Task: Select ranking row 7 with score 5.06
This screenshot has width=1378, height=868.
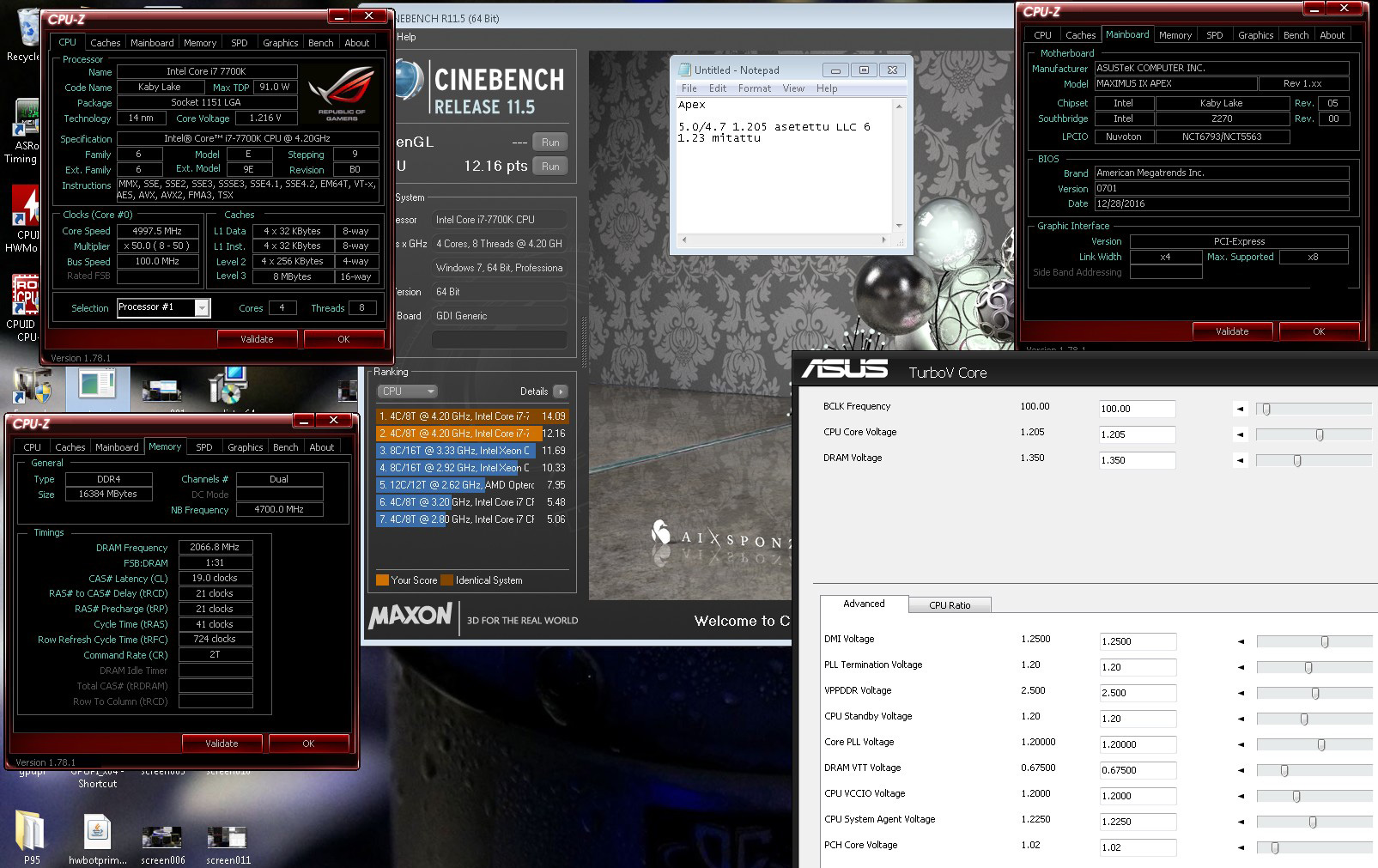Action: tap(472, 519)
